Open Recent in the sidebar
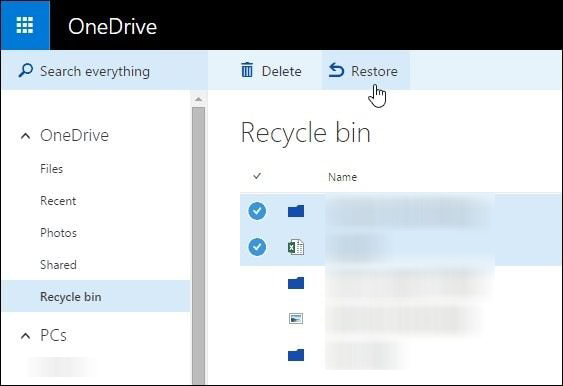 tap(58, 201)
